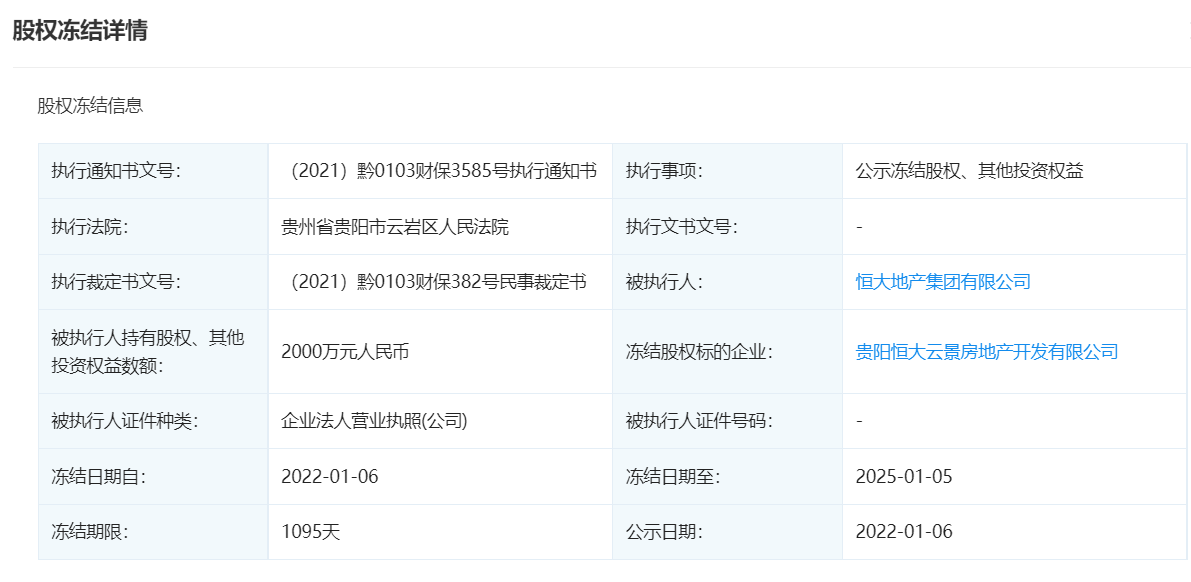Click the 执行文书文号 label
This screenshot has height=582, width=1191.
pyautogui.click(x=682, y=226)
